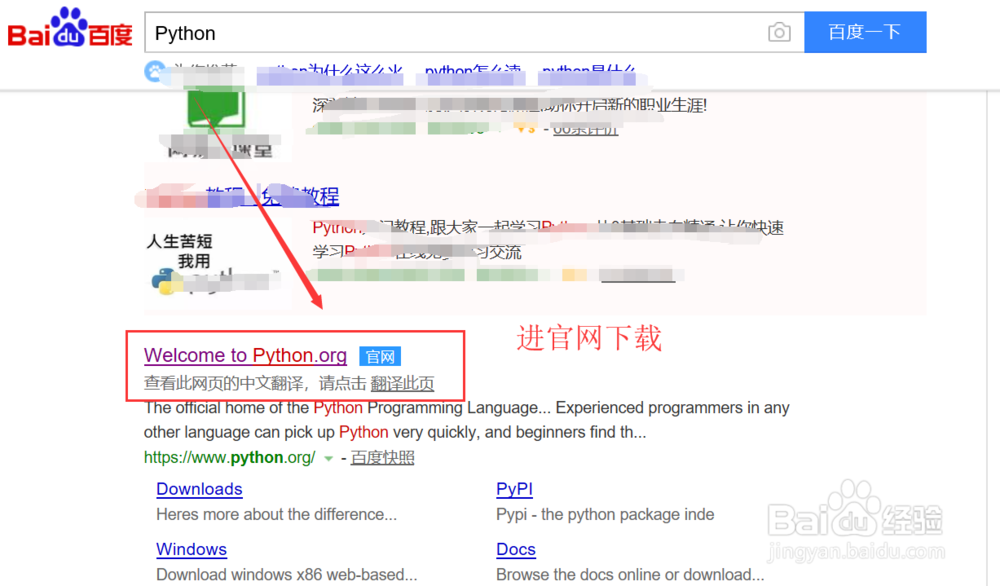This screenshot has height=586, width=1000.
Task: Click the 翻译此页 link
Action: (x=402, y=383)
